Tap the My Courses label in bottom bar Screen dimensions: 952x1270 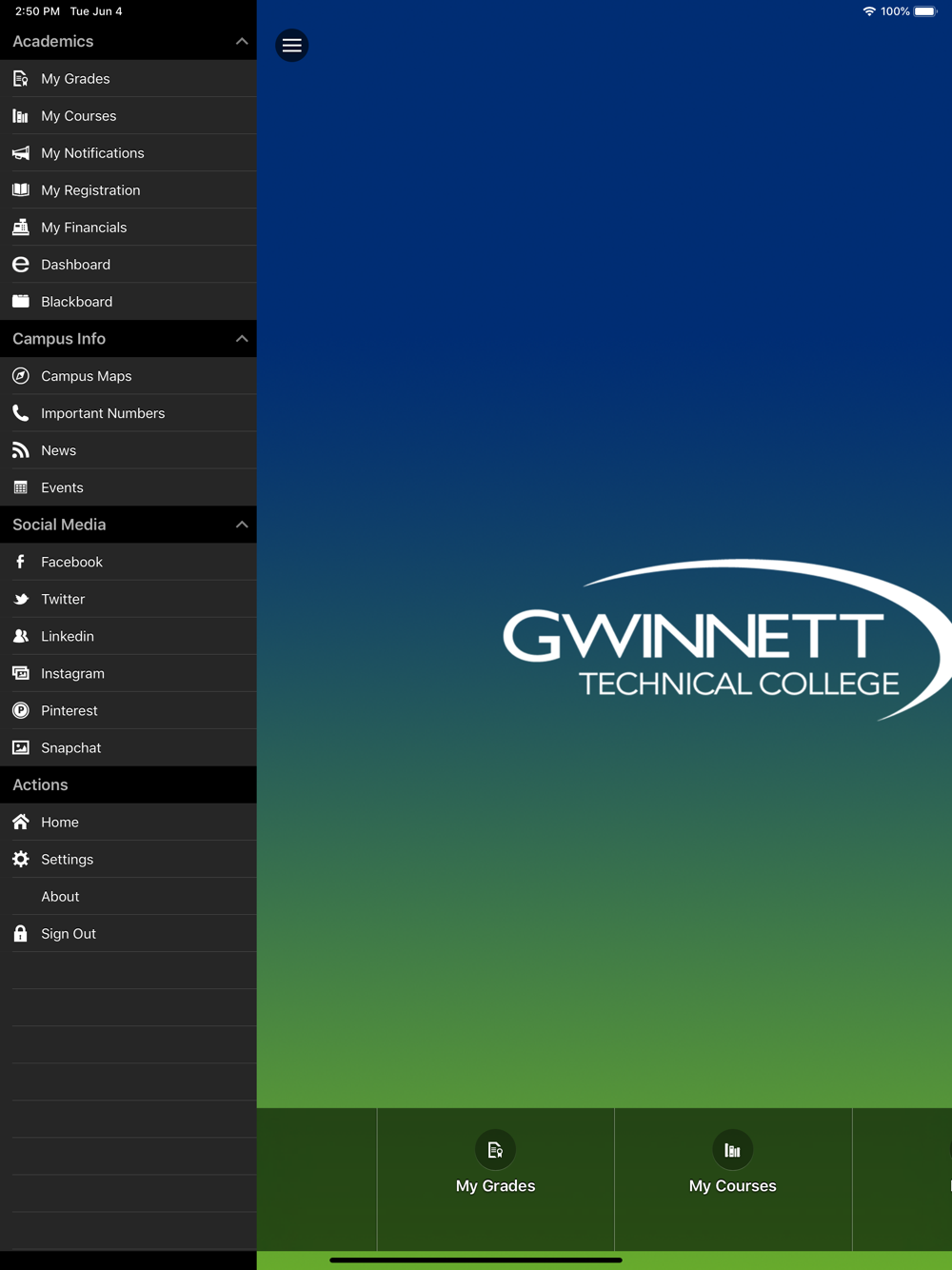pos(732,1186)
